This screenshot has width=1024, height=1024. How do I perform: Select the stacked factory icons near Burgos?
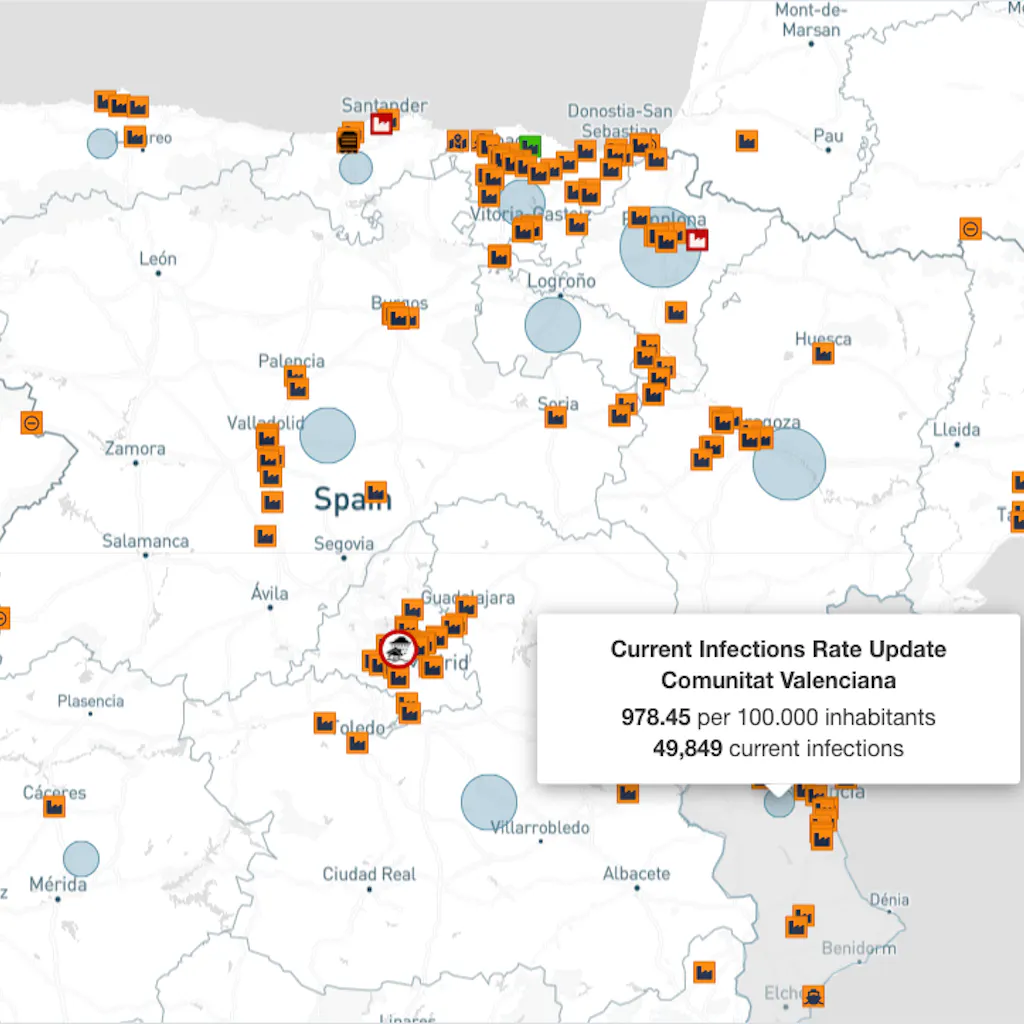pyautogui.click(x=400, y=318)
